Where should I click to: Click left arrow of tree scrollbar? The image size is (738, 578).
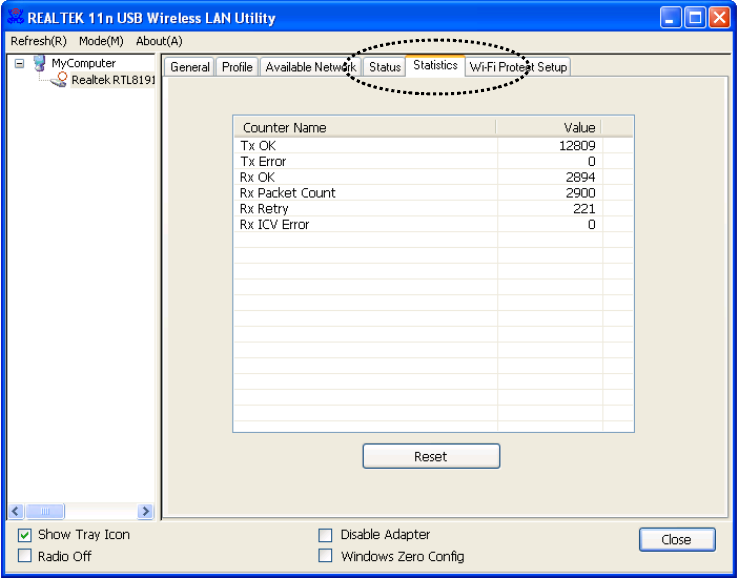[16, 511]
